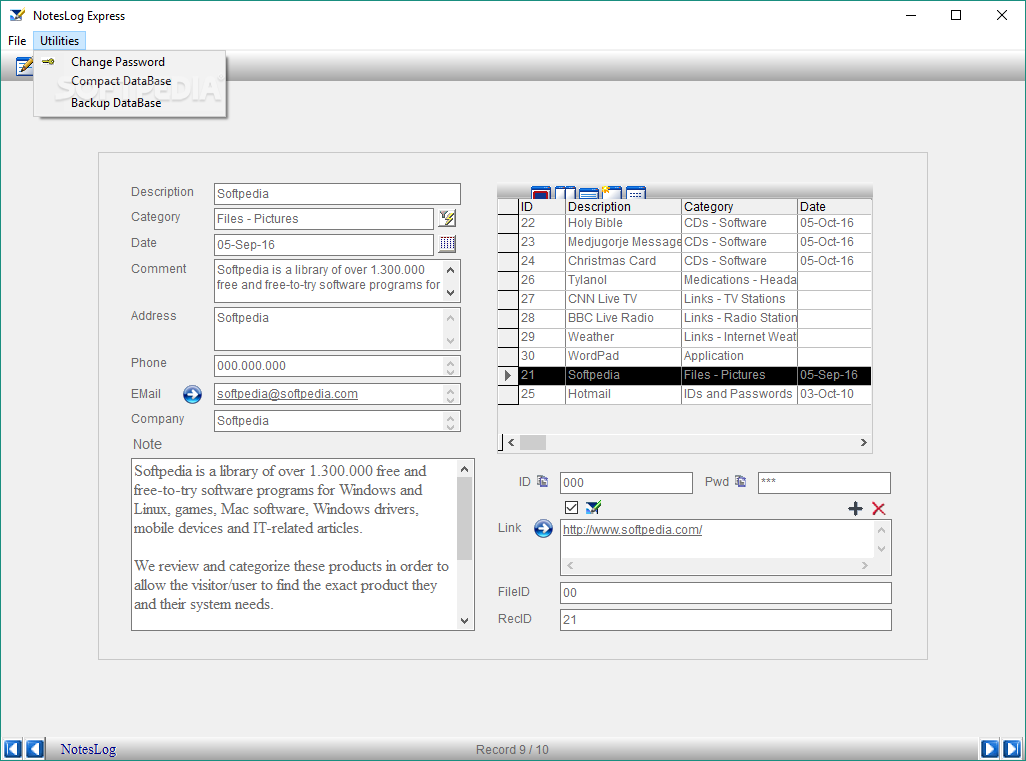Click the category picker icon beside Files - Pictures
Screen dimensions: 1026x761
448,218
